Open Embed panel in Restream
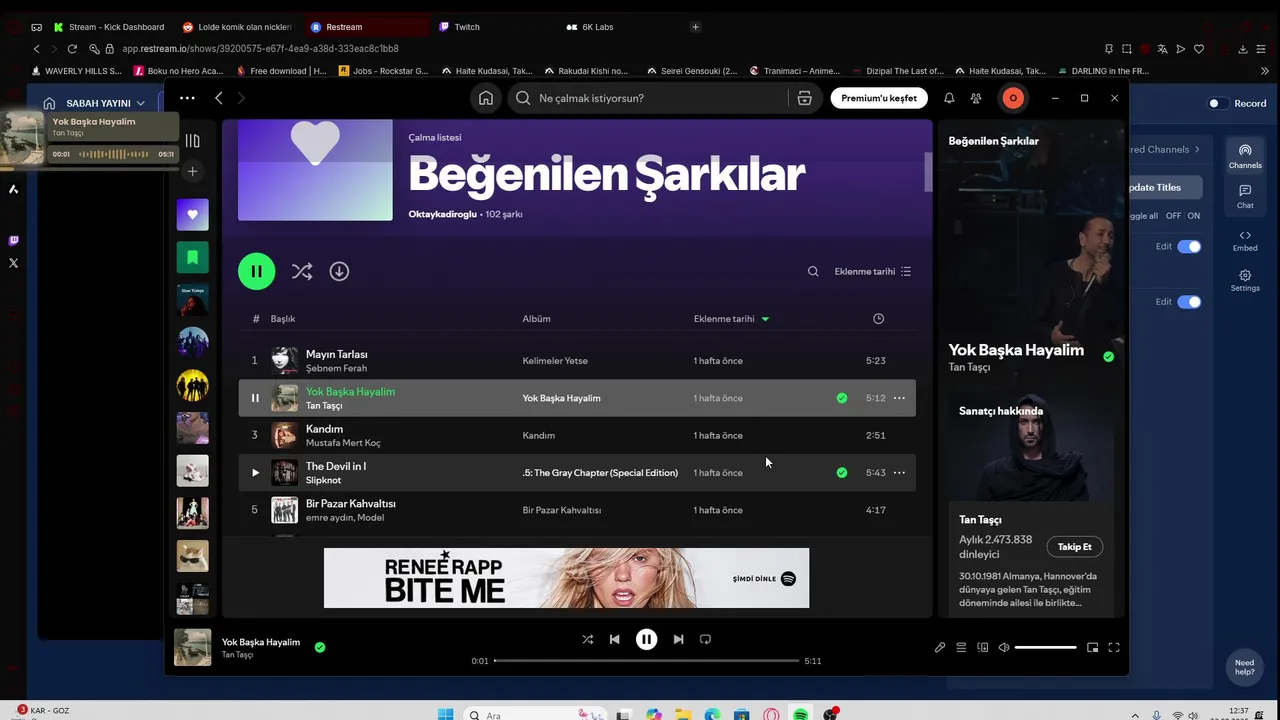The height and width of the screenshot is (720, 1280). coord(1245,240)
